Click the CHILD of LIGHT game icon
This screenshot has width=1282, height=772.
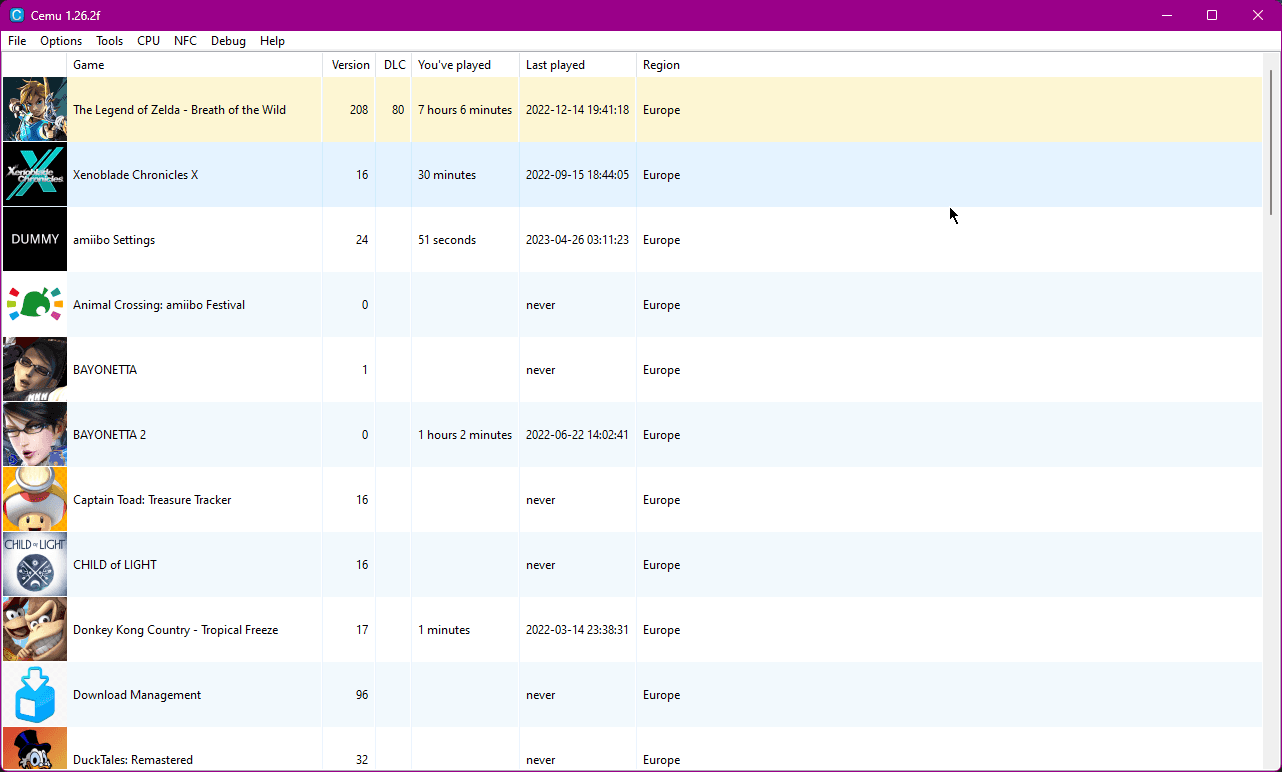[35, 564]
